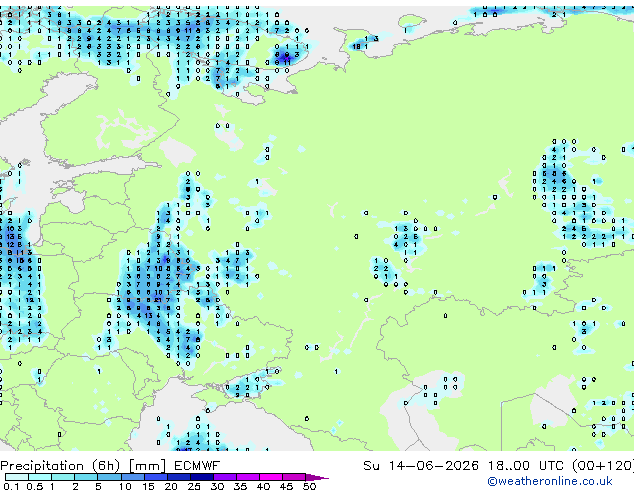This screenshot has height=490, width=634.
Task: Click the word "Precipitation" in the title
Action: pos(43,466)
